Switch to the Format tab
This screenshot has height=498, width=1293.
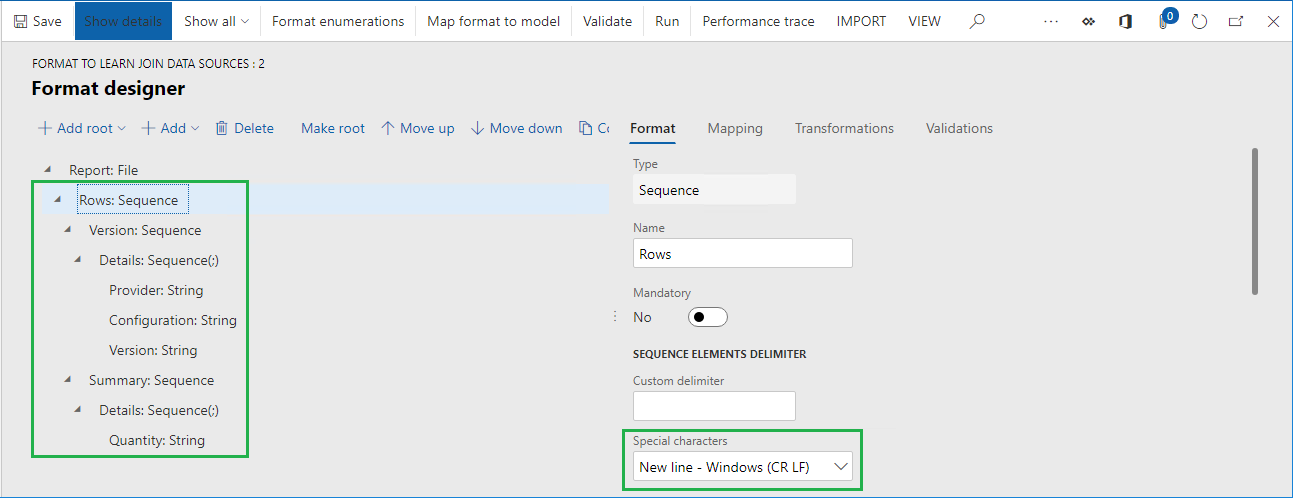point(653,128)
